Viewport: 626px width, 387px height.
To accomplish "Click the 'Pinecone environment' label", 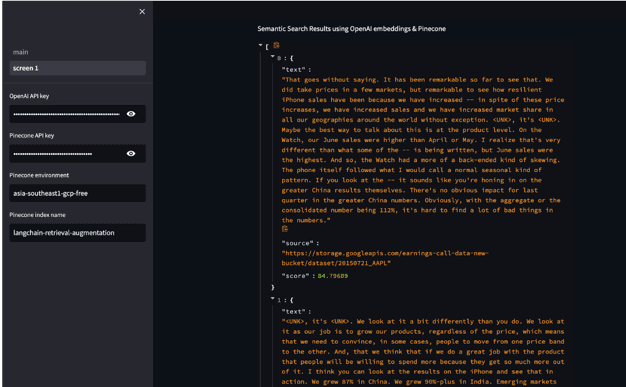I will [39, 175].
